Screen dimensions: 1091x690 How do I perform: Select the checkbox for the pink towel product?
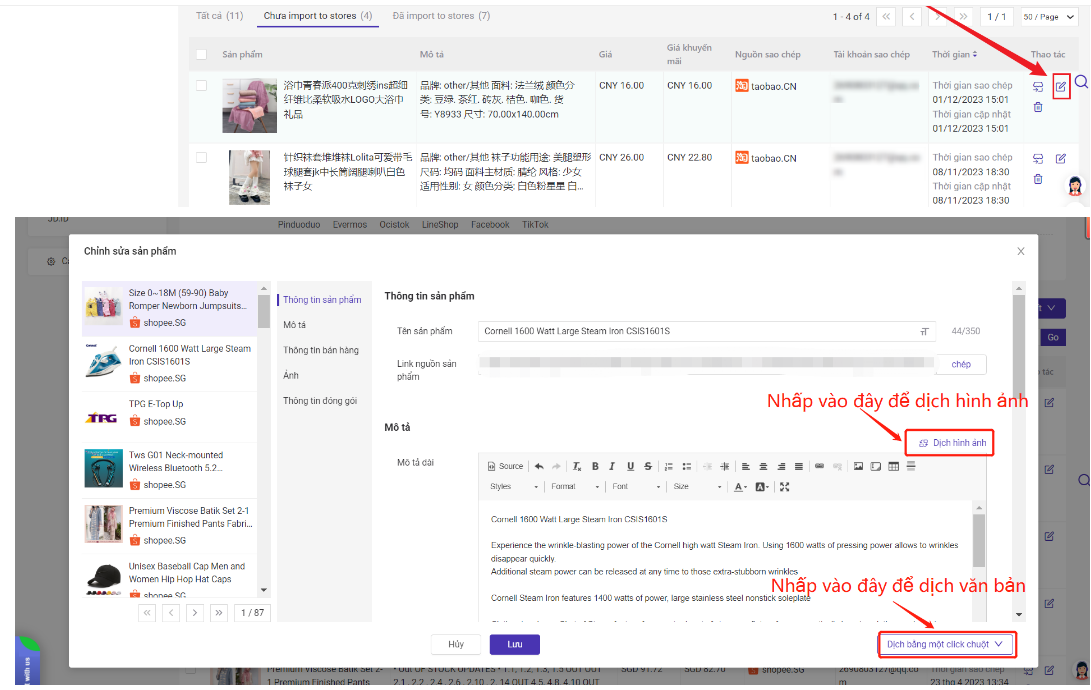pos(202,86)
